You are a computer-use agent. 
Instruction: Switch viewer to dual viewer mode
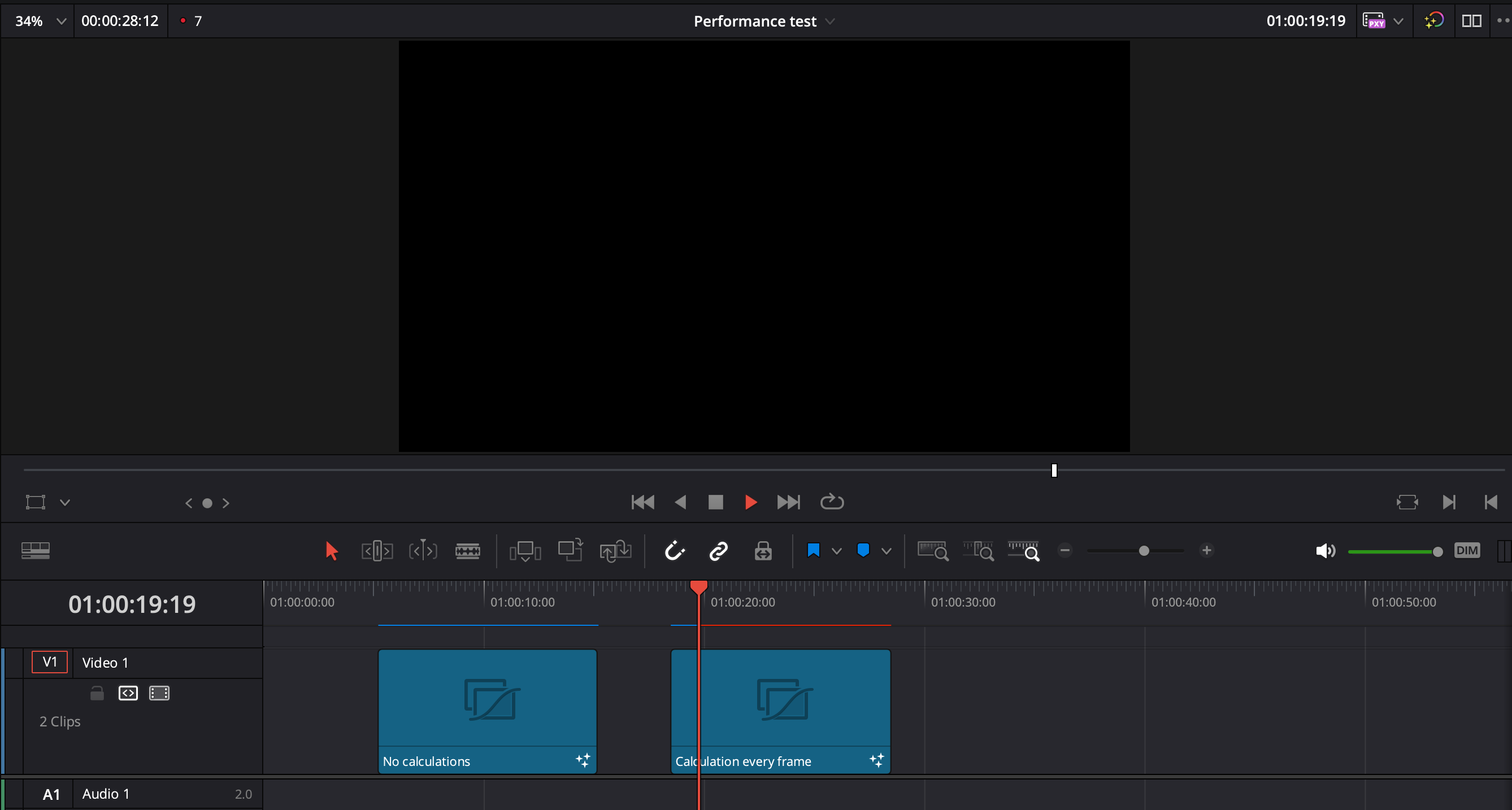tap(1471, 21)
